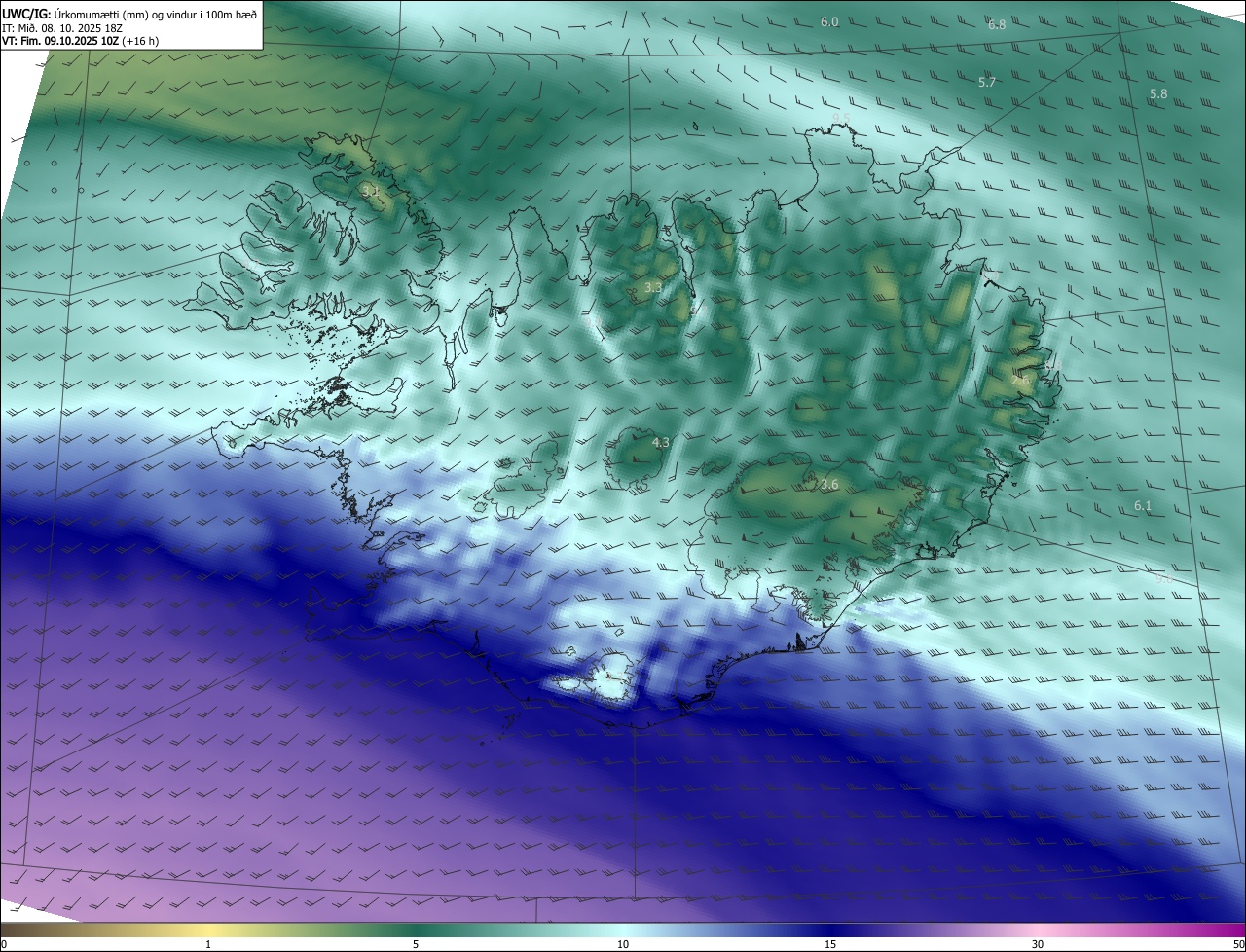The image size is (1246, 952).
Task: Click the 3.3 value in north Iceland
Action: coord(653,288)
